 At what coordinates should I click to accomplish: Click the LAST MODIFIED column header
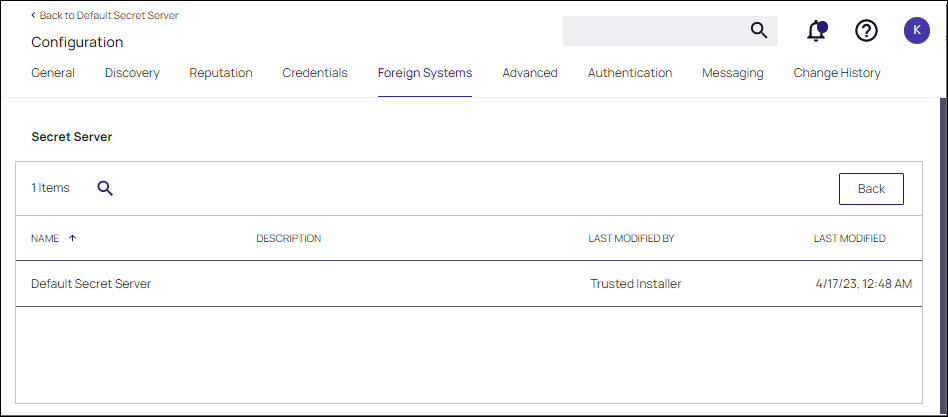point(849,238)
